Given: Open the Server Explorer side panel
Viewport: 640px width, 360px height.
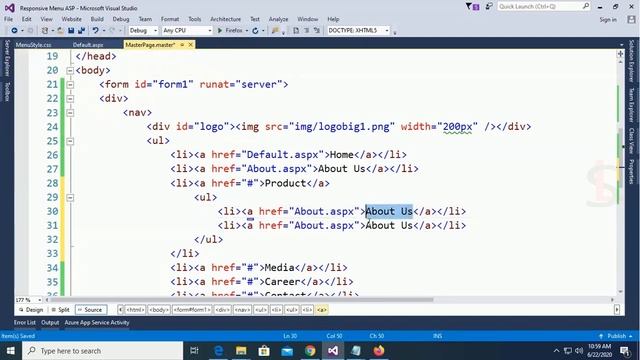Looking at the screenshot, I should [7, 58].
